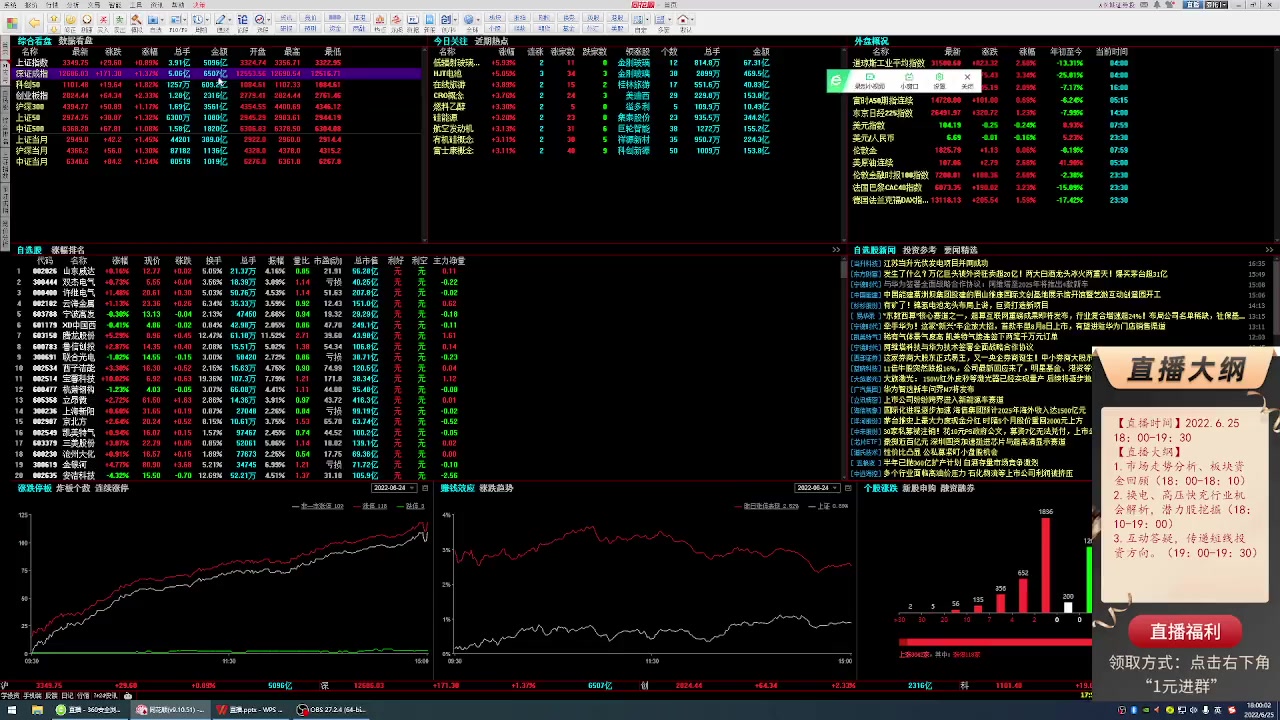Click the tallest red bar labeled 1836
Viewport: 1280px width, 720px height.
[x=1046, y=564]
